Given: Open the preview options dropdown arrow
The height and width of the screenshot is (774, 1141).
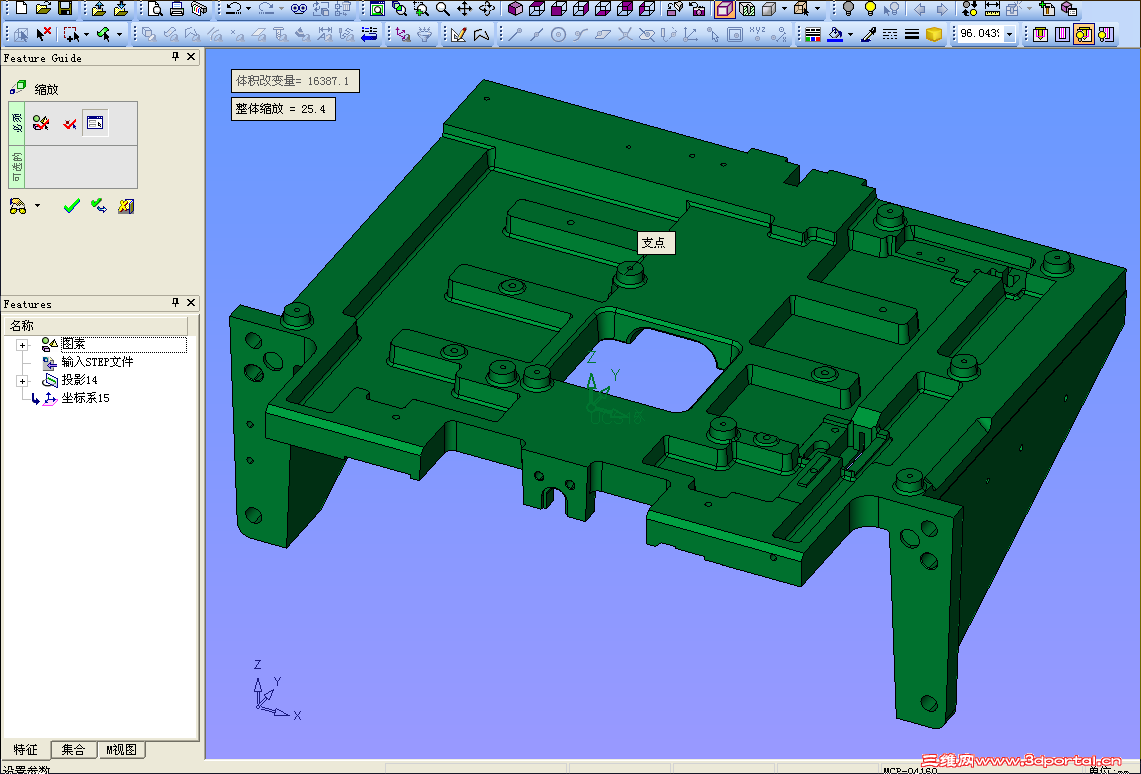Looking at the screenshot, I should 37,207.
